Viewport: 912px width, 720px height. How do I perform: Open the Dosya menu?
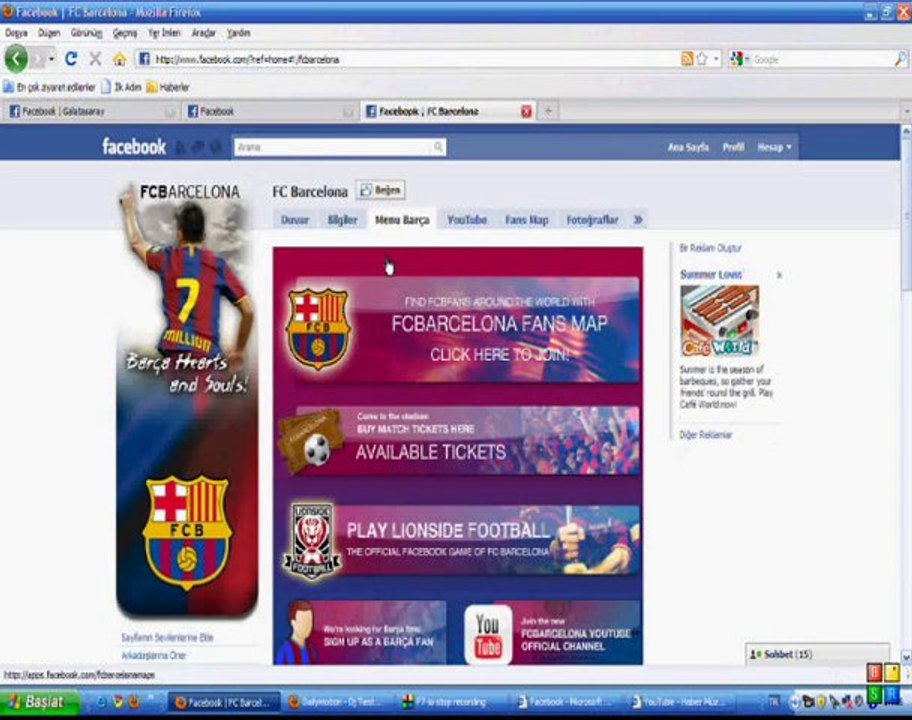point(16,33)
